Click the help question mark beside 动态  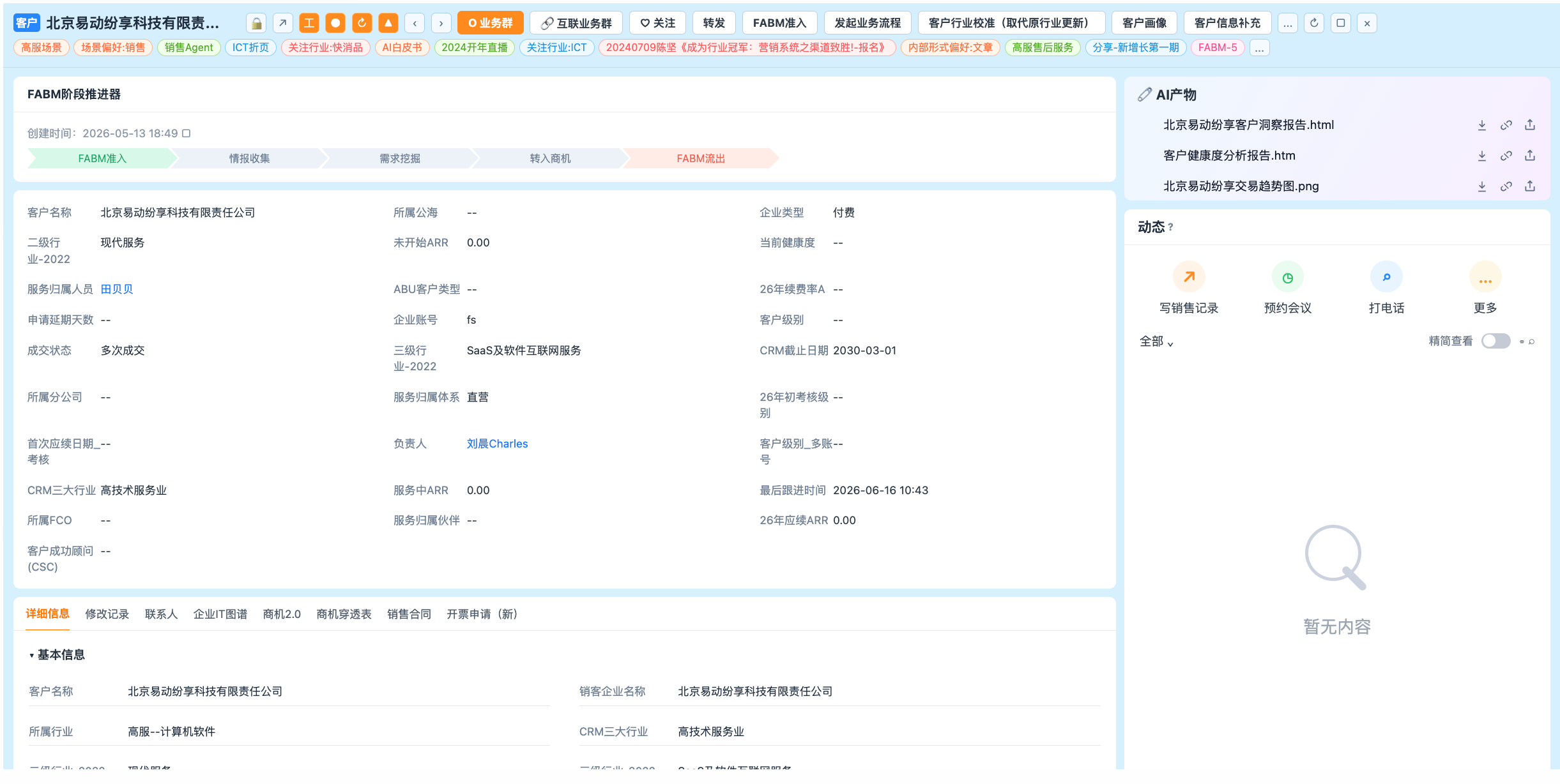point(1170,227)
